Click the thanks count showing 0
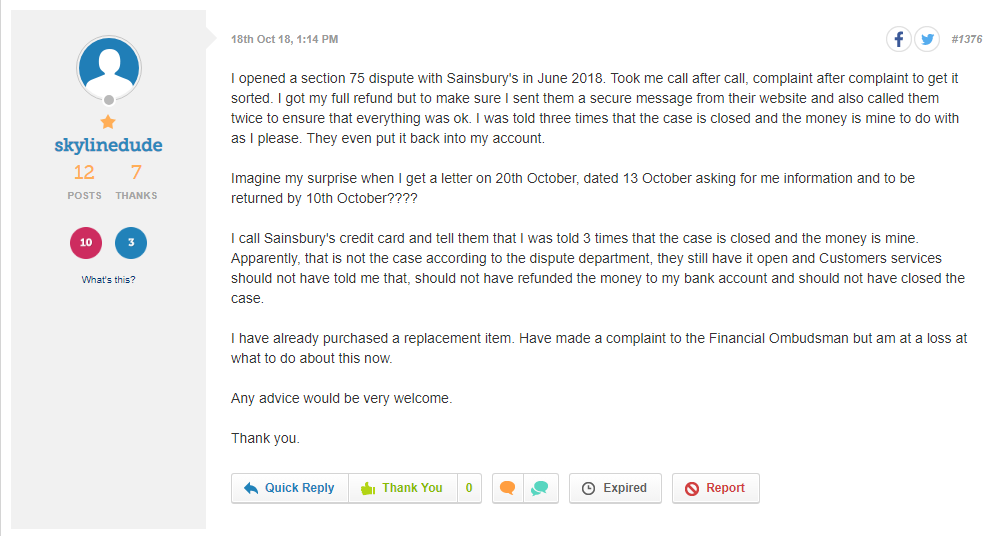999x536 pixels. (468, 488)
